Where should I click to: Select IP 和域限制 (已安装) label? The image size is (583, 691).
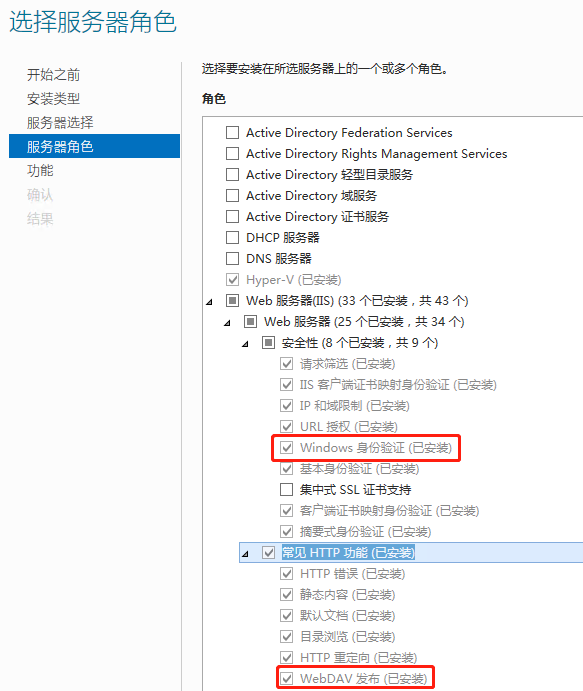click(354, 405)
